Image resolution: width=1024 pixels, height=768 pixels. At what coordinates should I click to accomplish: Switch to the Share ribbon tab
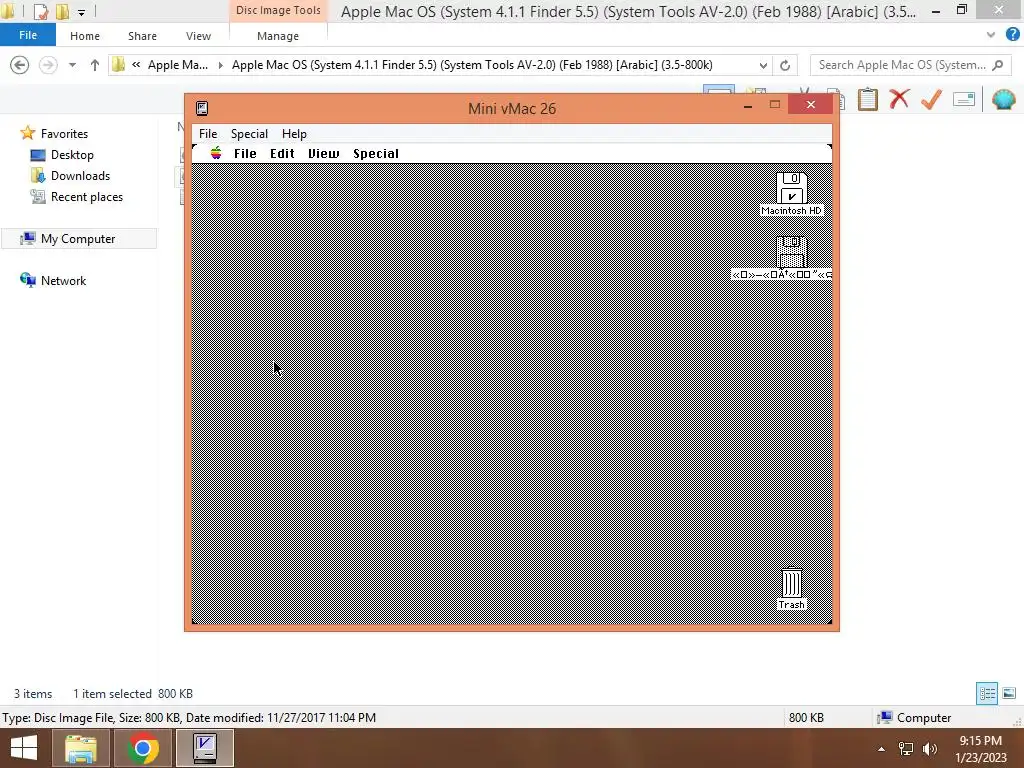(142, 36)
